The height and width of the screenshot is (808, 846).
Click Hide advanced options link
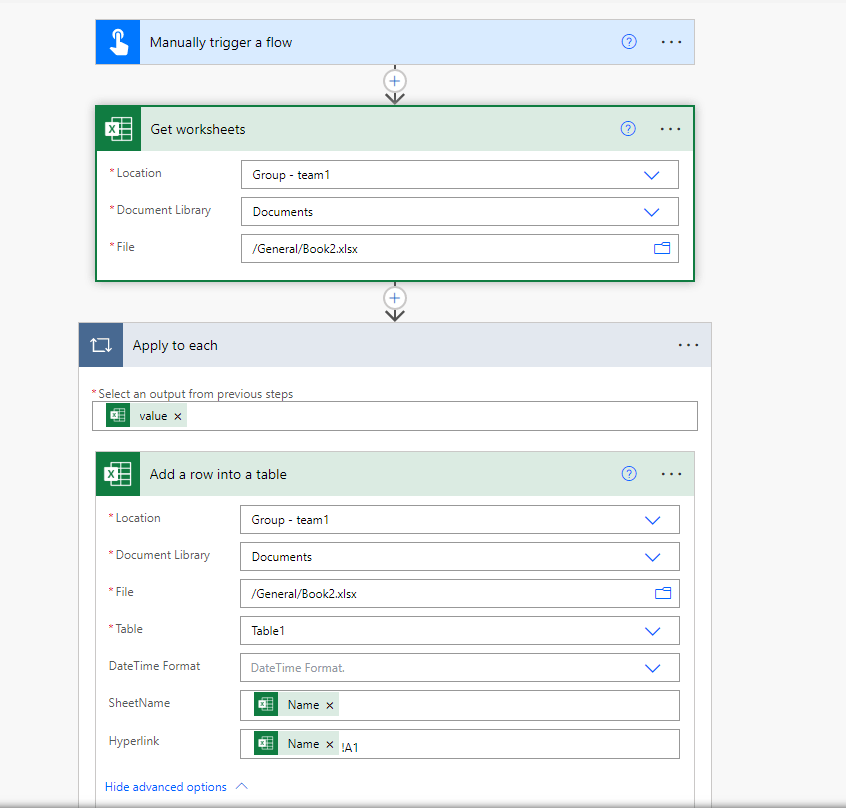click(x=166, y=787)
